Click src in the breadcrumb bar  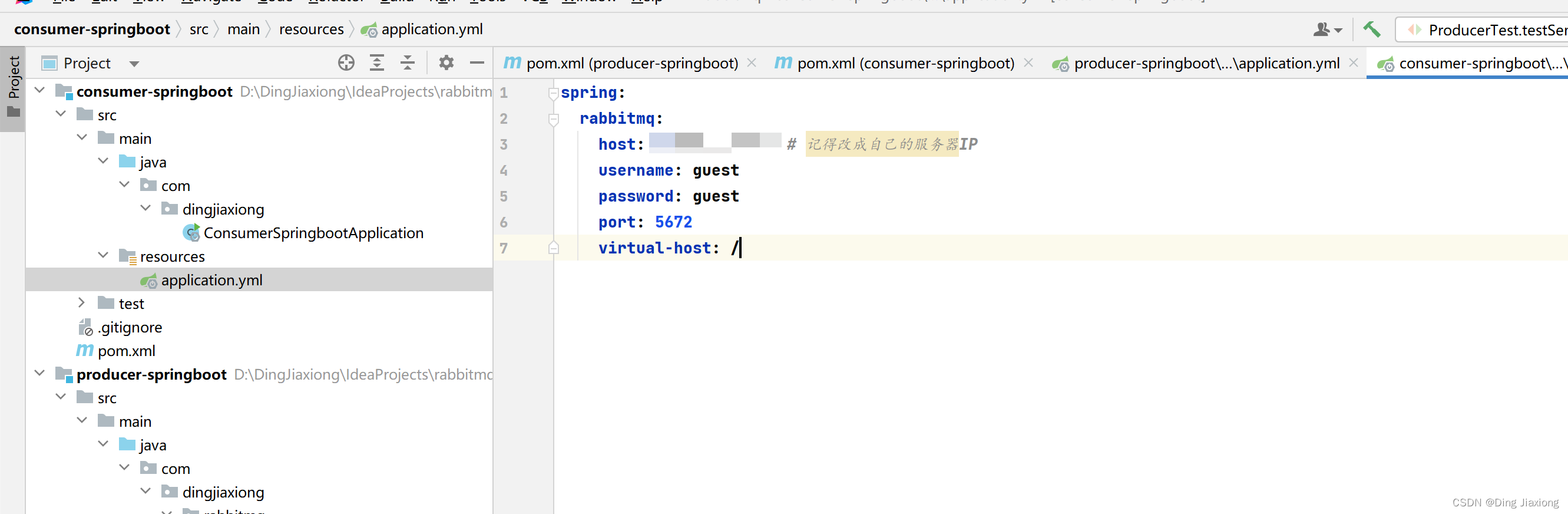199,29
